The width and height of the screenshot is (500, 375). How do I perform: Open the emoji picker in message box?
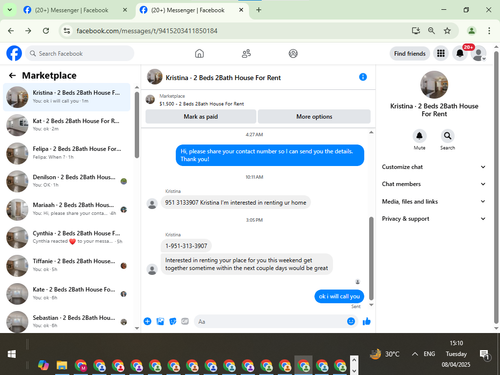[x=351, y=321]
